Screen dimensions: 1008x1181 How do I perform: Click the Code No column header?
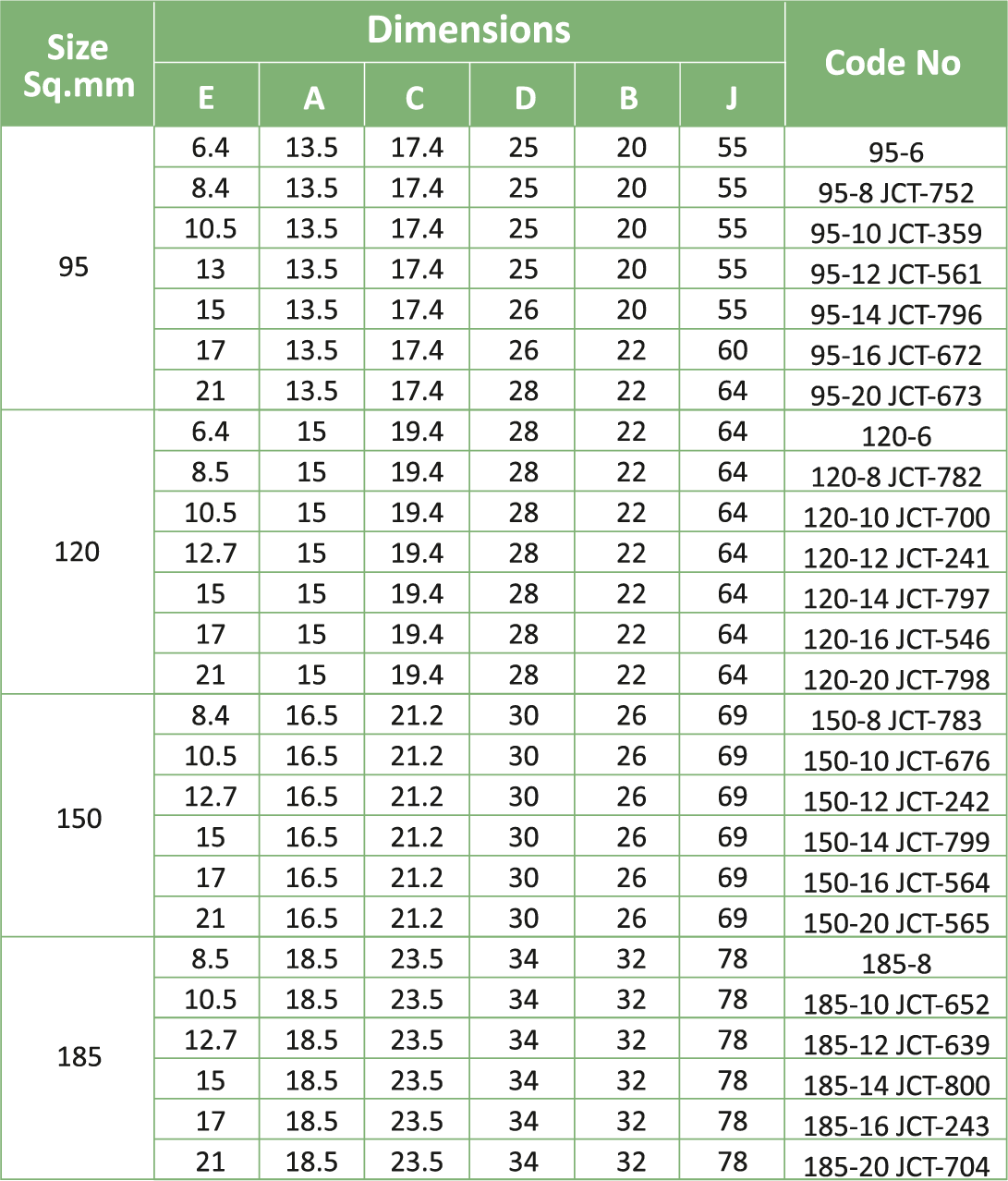point(893,63)
